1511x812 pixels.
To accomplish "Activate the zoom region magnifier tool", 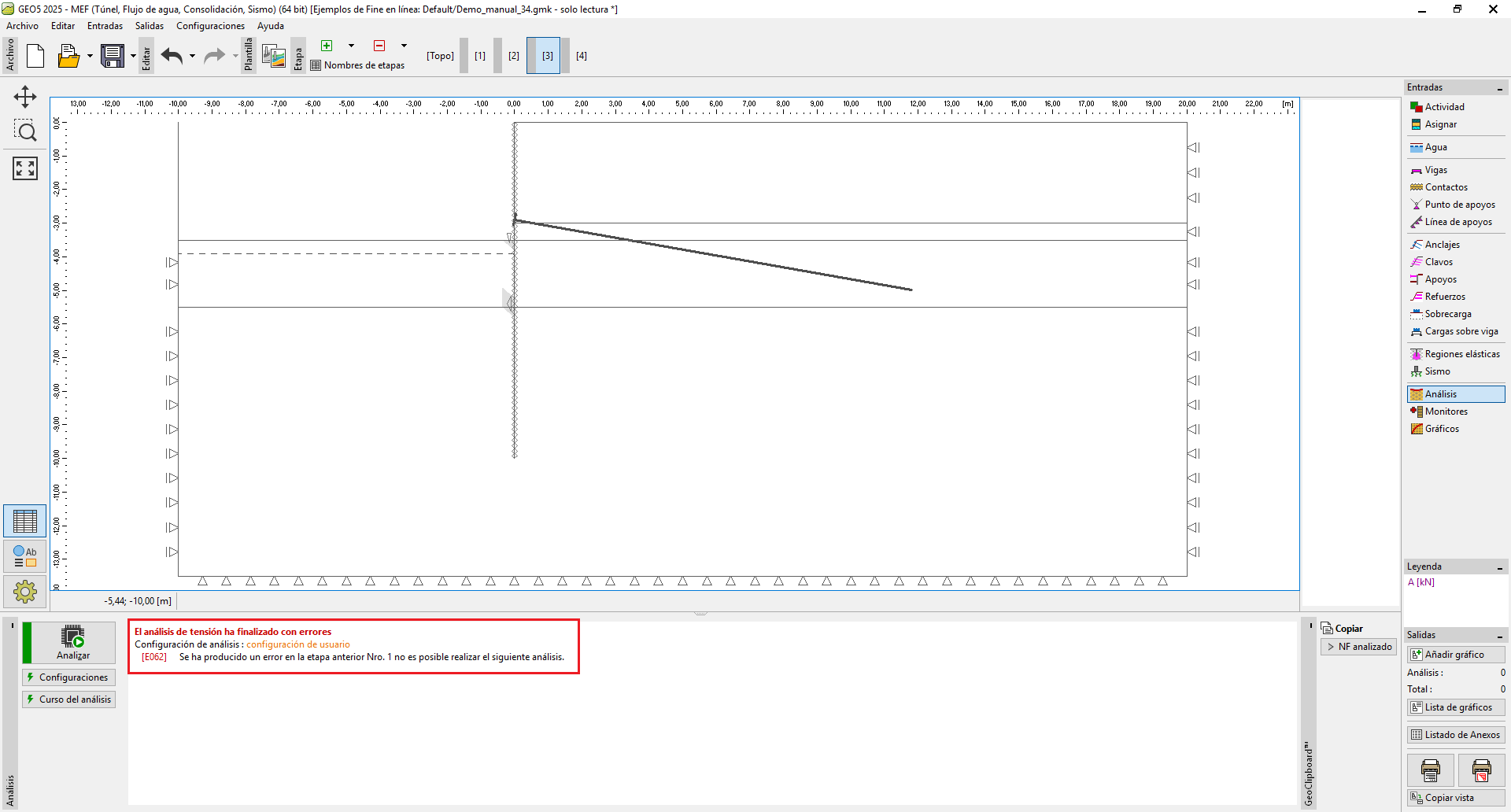I will pyautogui.click(x=25, y=131).
